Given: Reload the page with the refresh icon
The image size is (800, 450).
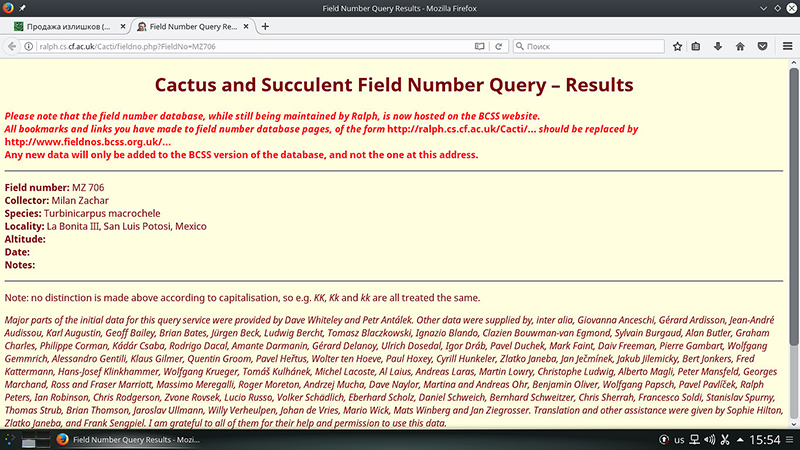Looking at the screenshot, I should coord(497,46).
